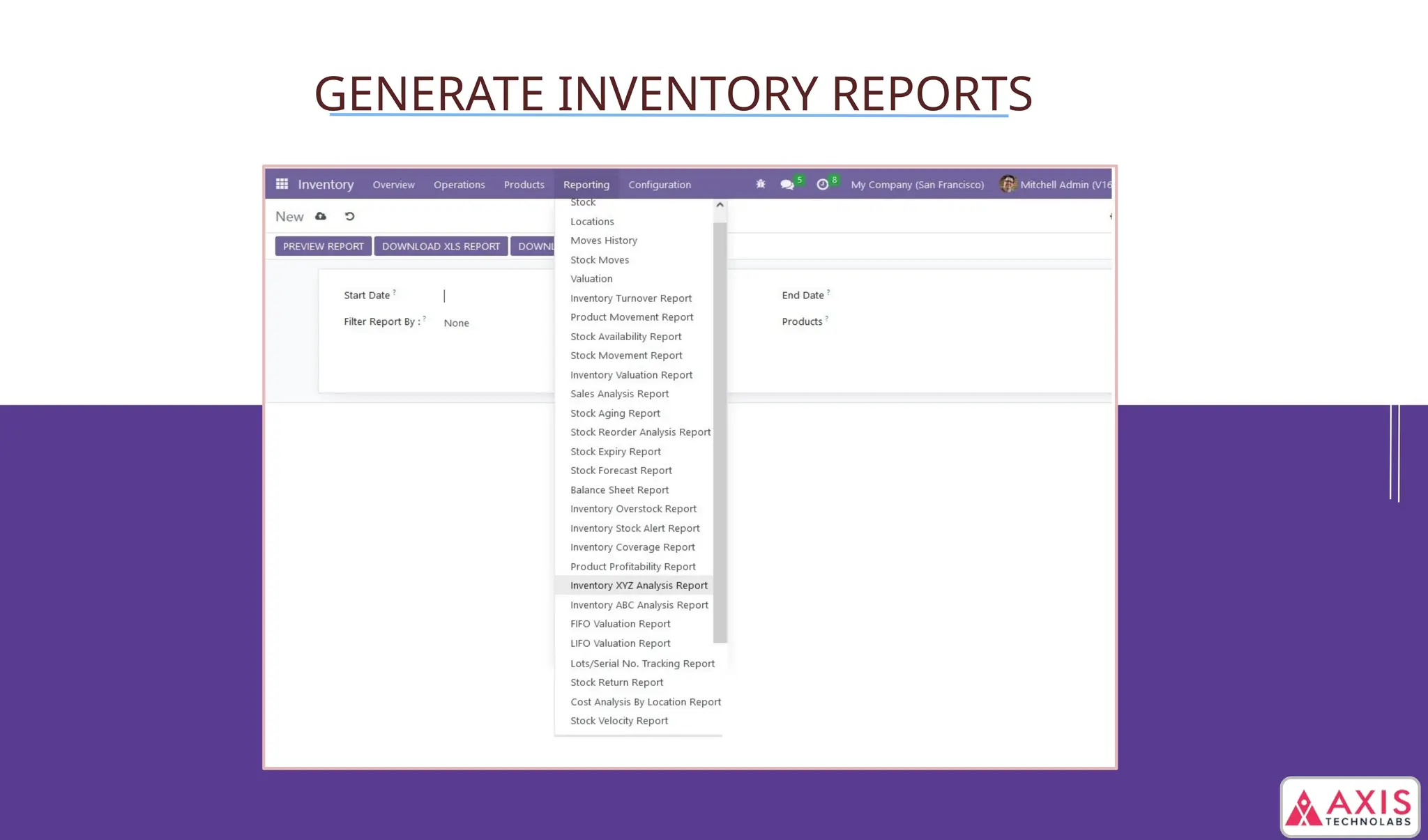The height and width of the screenshot is (840, 1428).
Task: Open the debug bug icon
Action: (761, 184)
